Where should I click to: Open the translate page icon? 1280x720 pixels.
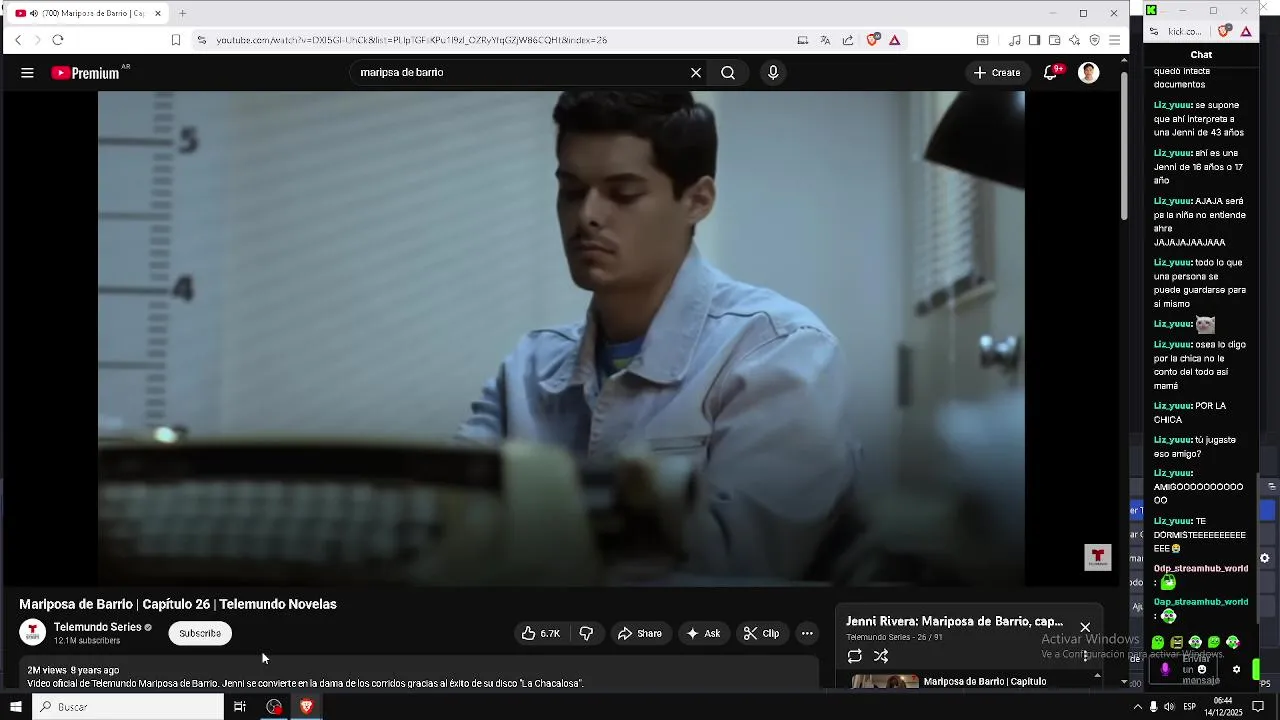[x=825, y=40]
